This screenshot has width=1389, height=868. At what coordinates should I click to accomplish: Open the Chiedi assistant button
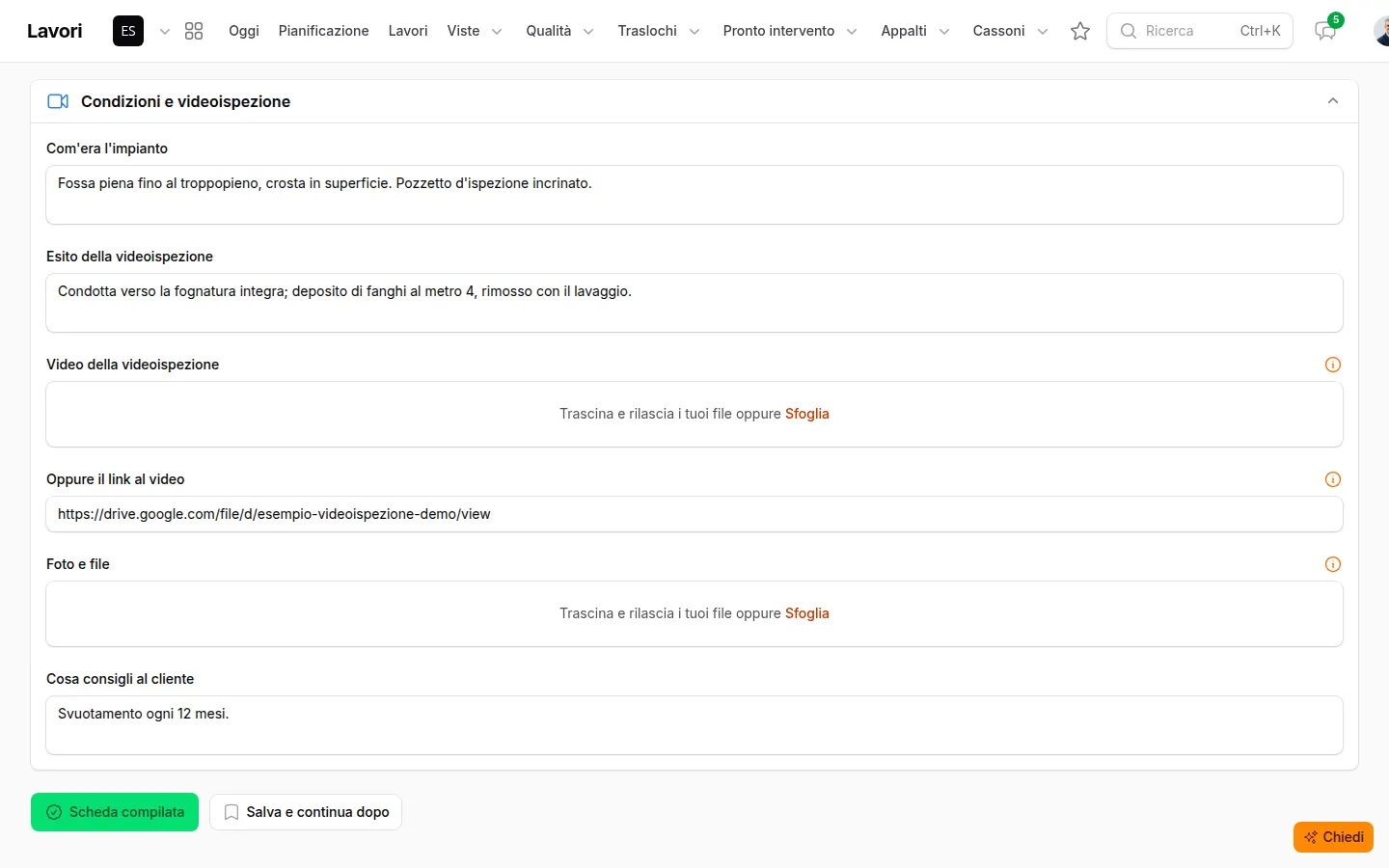pos(1333,837)
